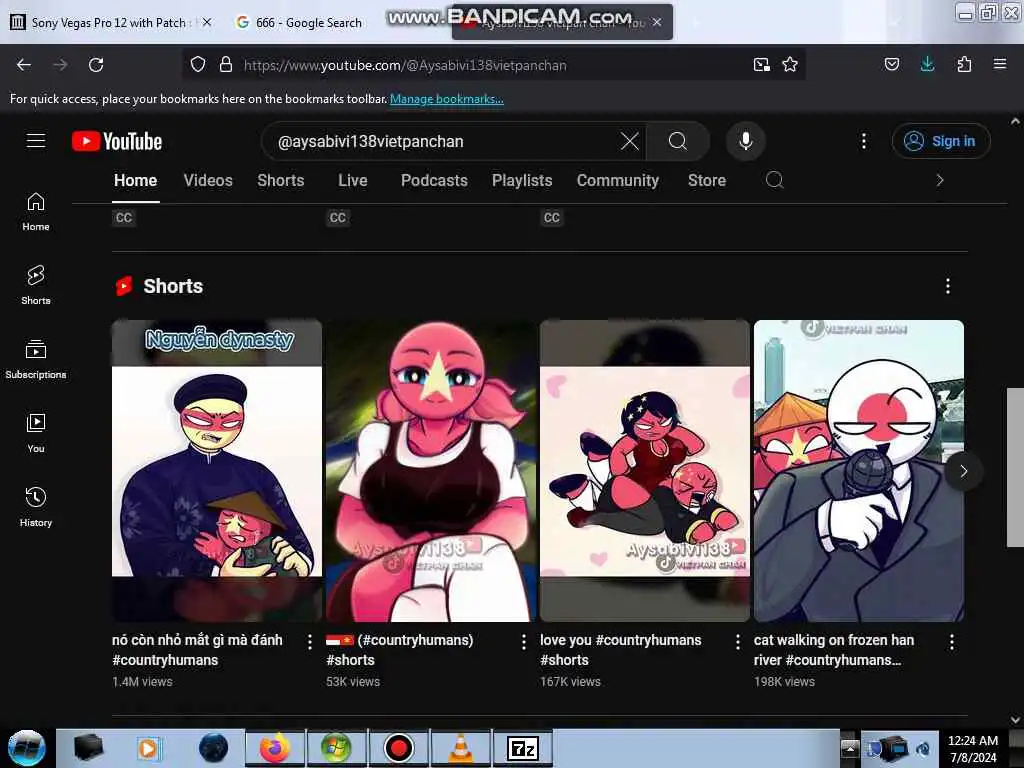Bookmark this page with the star
Viewport: 1024px width, 768px height.
[x=790, y=65]
